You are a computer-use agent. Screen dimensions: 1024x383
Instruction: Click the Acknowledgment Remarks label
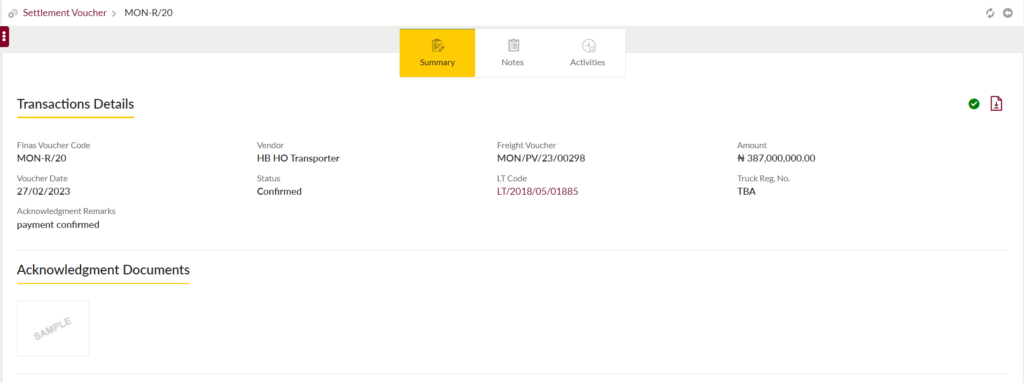66,211
